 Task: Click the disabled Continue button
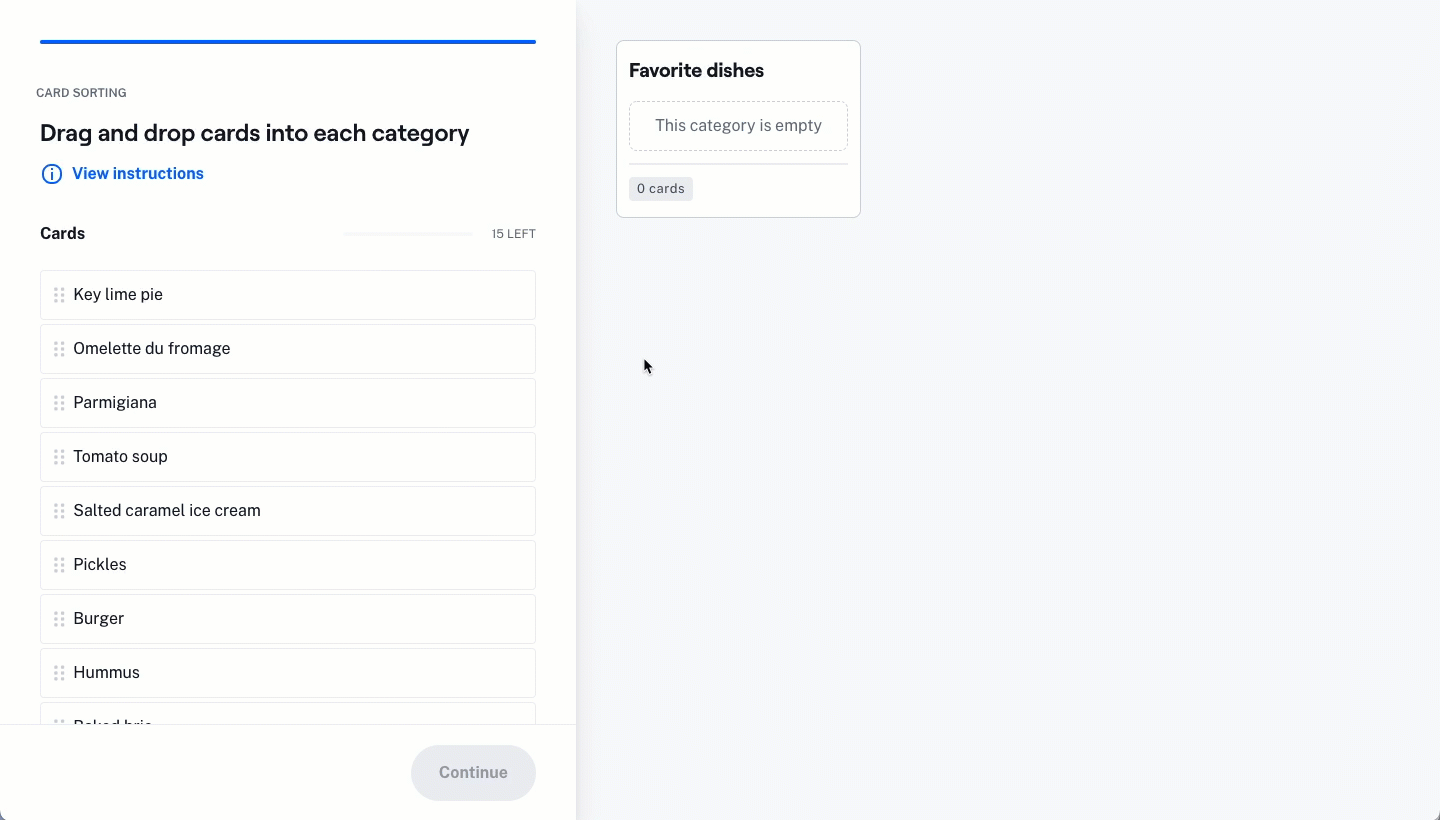(473, 773)
